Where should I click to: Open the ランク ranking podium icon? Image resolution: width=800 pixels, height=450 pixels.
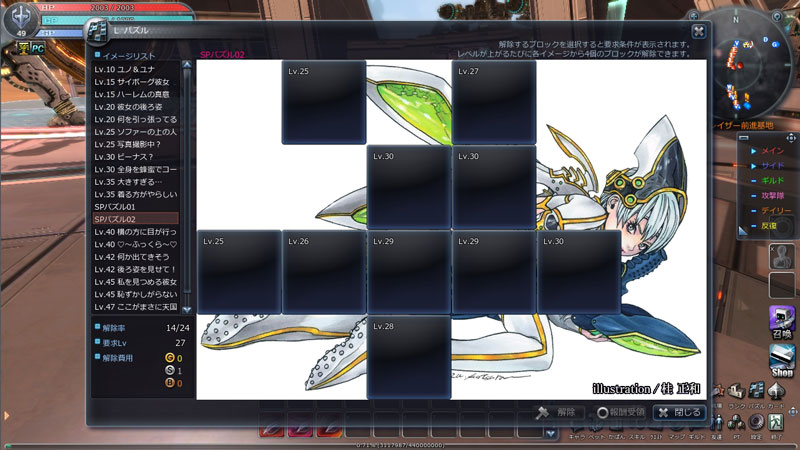click(736, 392)
